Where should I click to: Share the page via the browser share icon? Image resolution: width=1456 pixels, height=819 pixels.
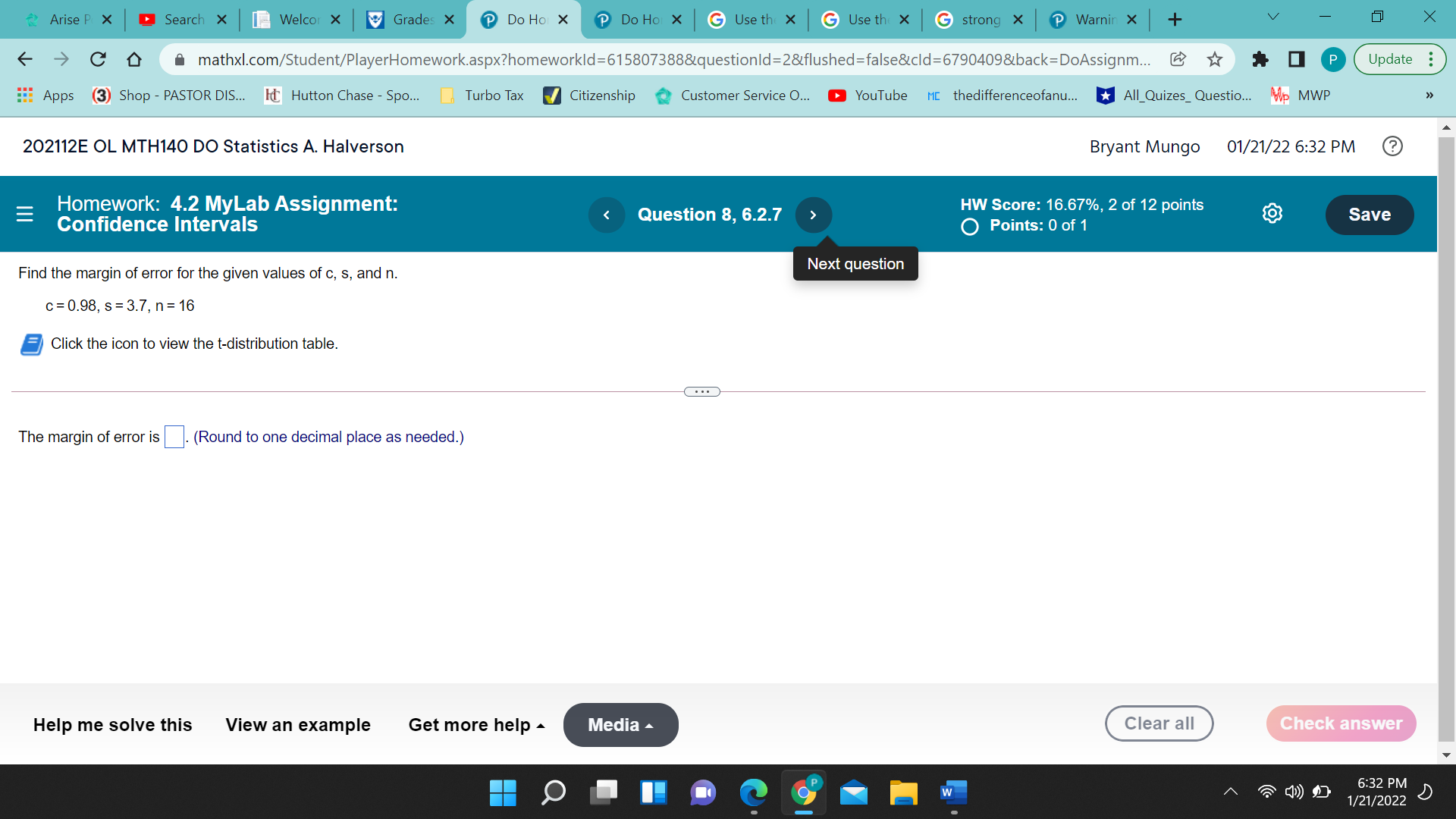click(1178, 58)
